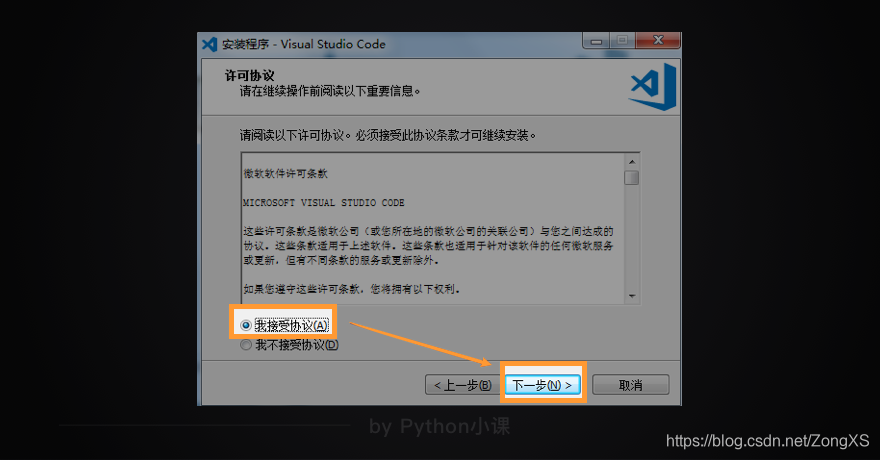Click the line starting 如果您遵守这些许可条款
880x460 pixels.
(x=352, y=289)
